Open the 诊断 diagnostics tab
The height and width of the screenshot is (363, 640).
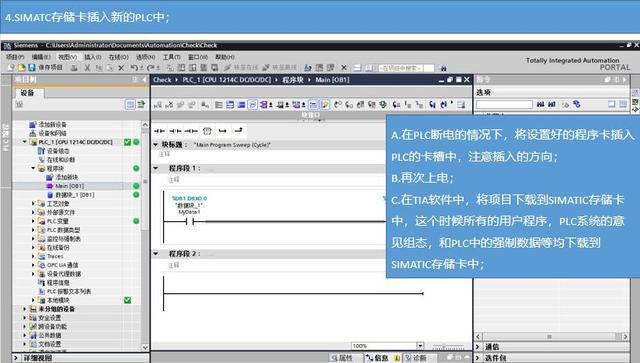(x=416, y=358)
